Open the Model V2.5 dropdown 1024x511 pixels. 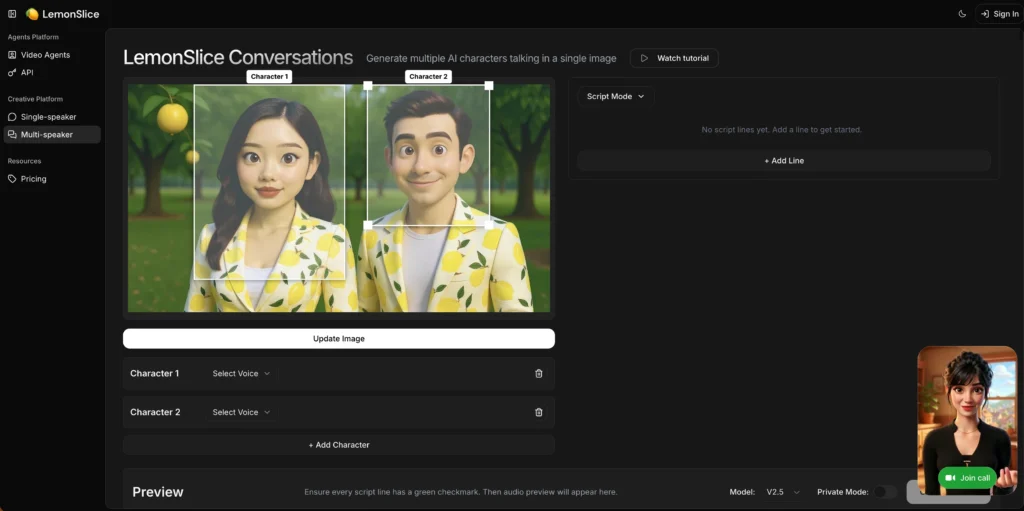[x=782, y=492]
